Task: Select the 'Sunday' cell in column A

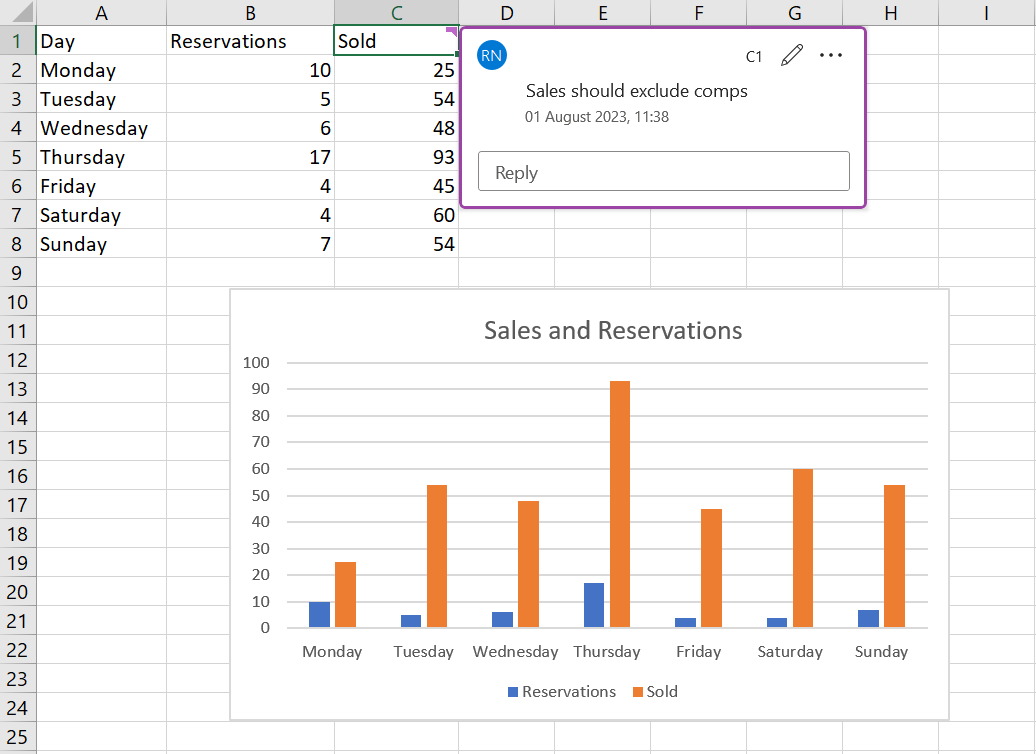Action: [101, 245]
